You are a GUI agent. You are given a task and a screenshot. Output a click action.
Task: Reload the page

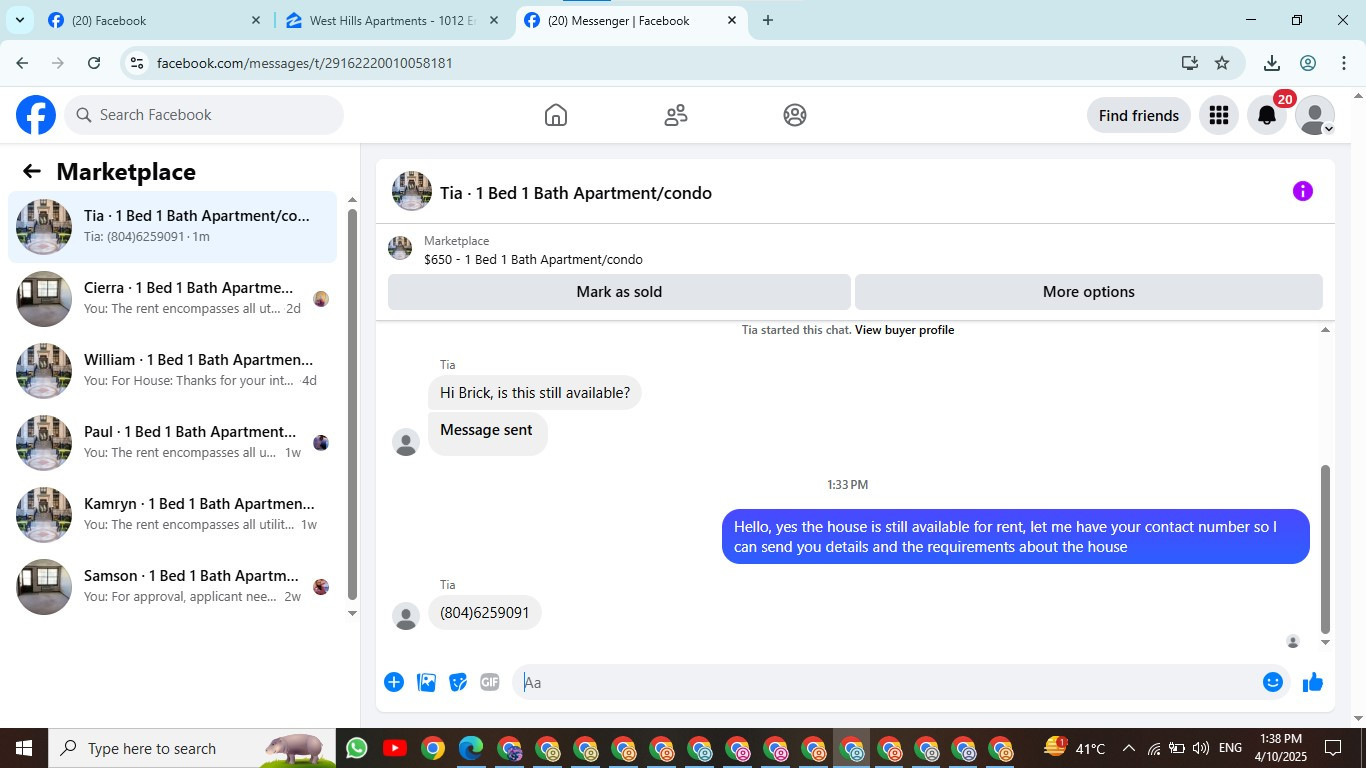coord(94,63)
